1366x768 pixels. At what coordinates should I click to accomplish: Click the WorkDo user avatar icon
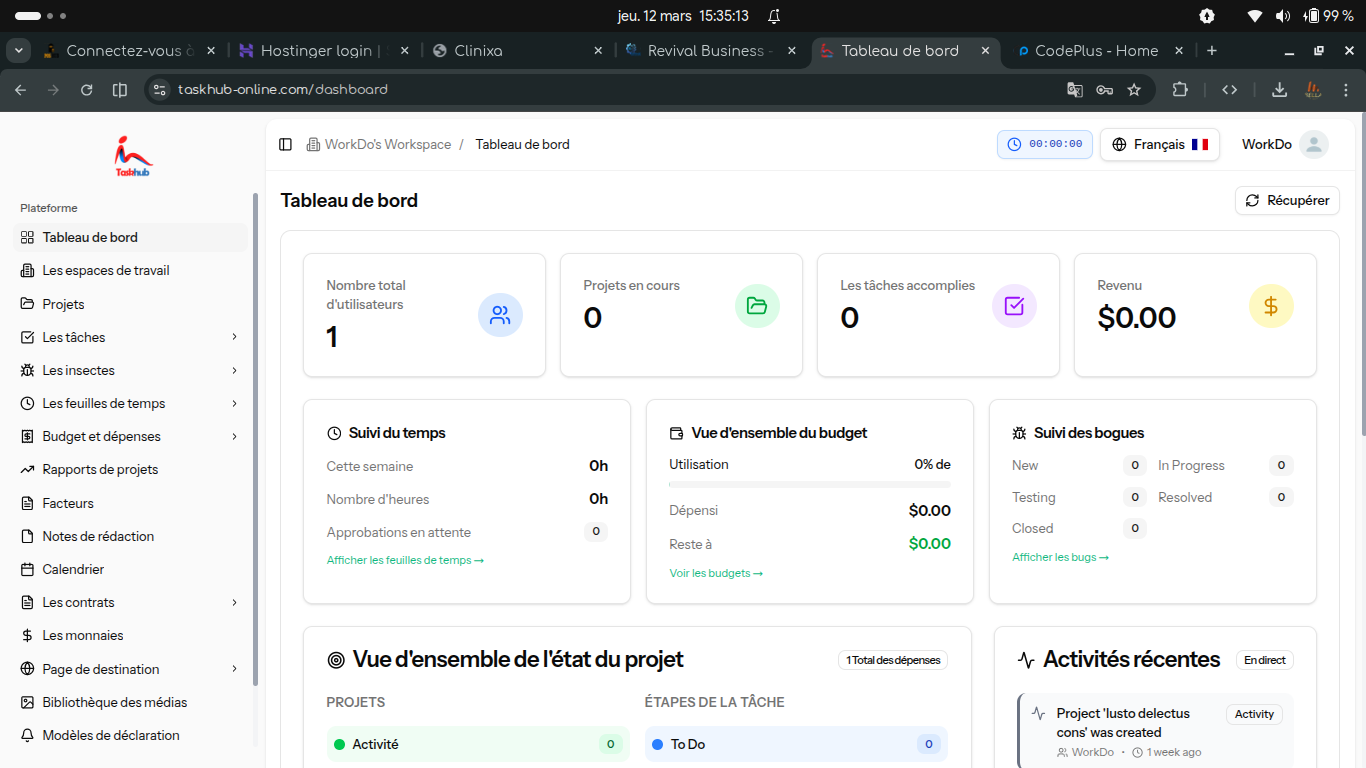pos(1313,145)
